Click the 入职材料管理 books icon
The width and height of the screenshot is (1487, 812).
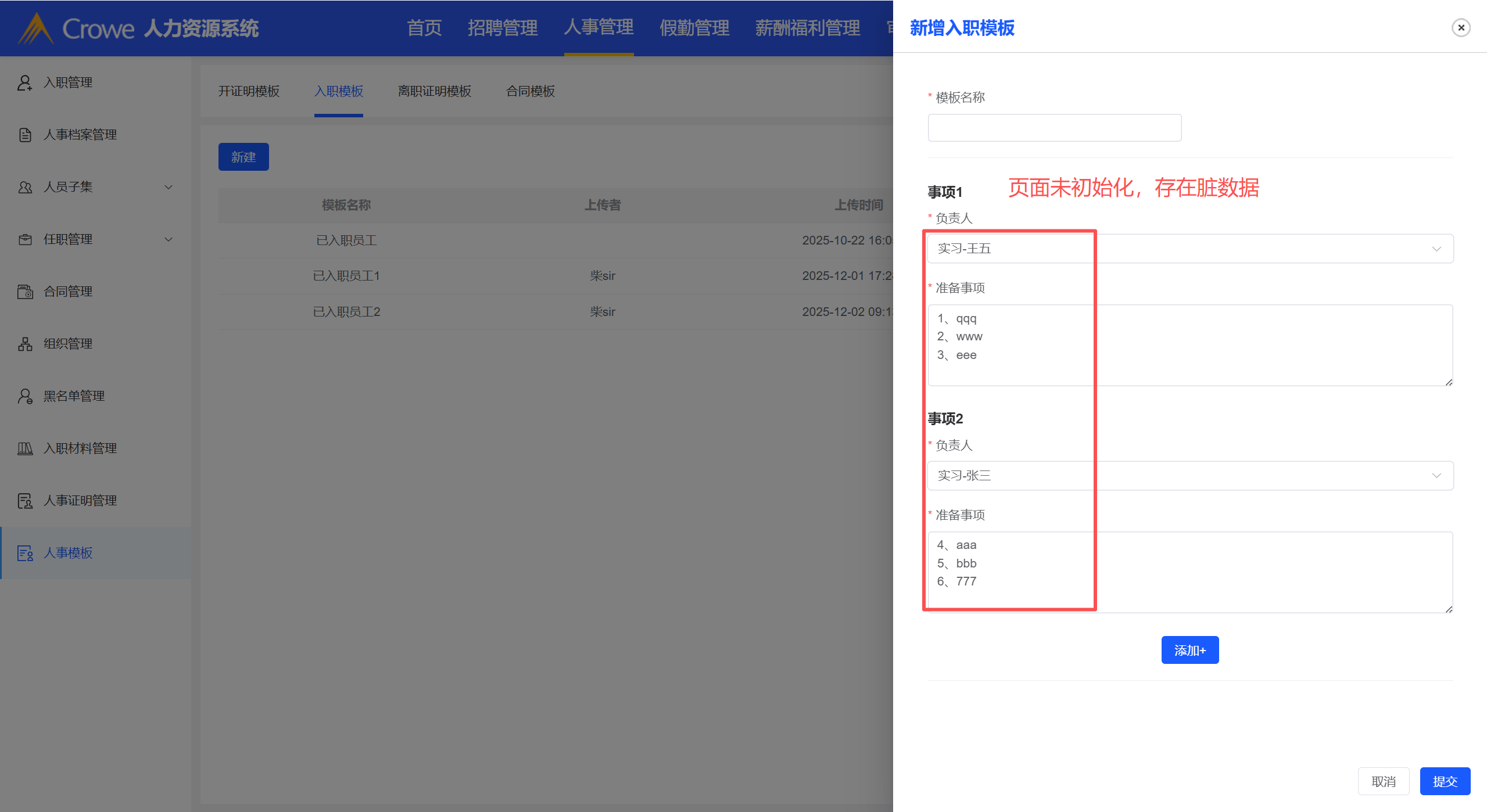point(24,448)
